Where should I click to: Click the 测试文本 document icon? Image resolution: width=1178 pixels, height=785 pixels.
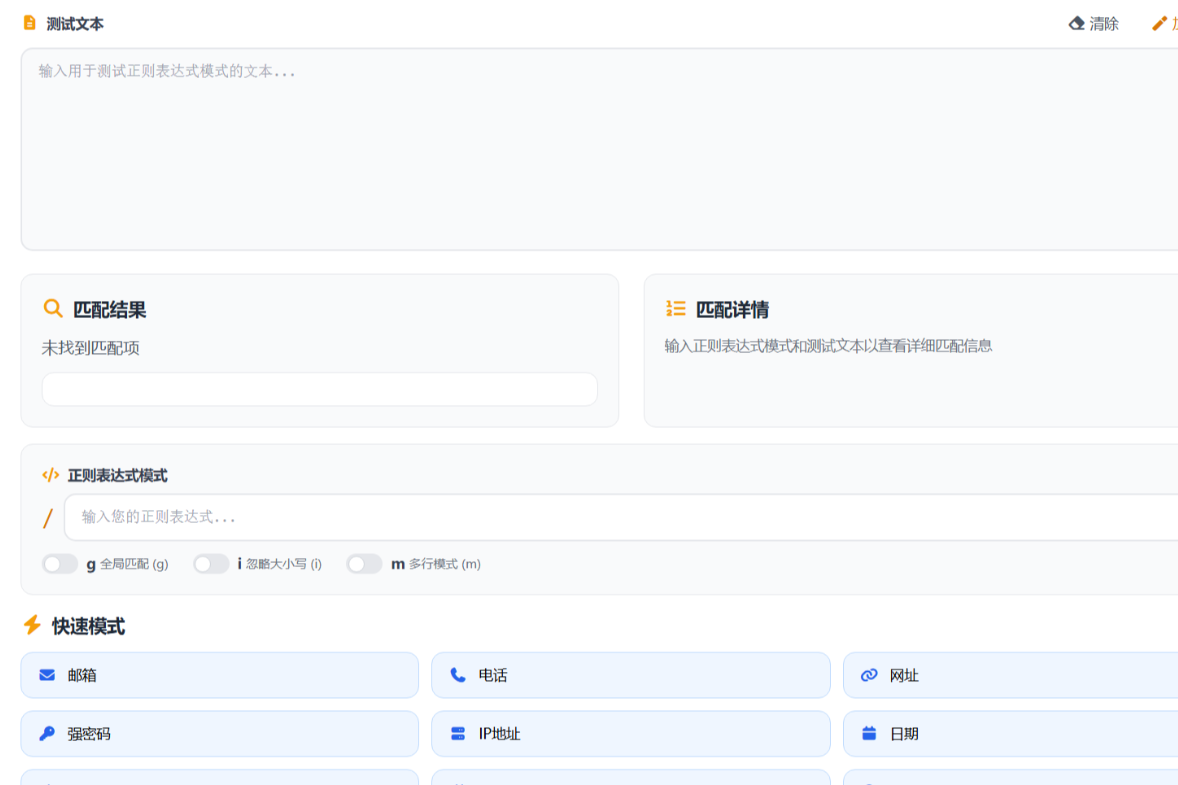tap(29, 23)
